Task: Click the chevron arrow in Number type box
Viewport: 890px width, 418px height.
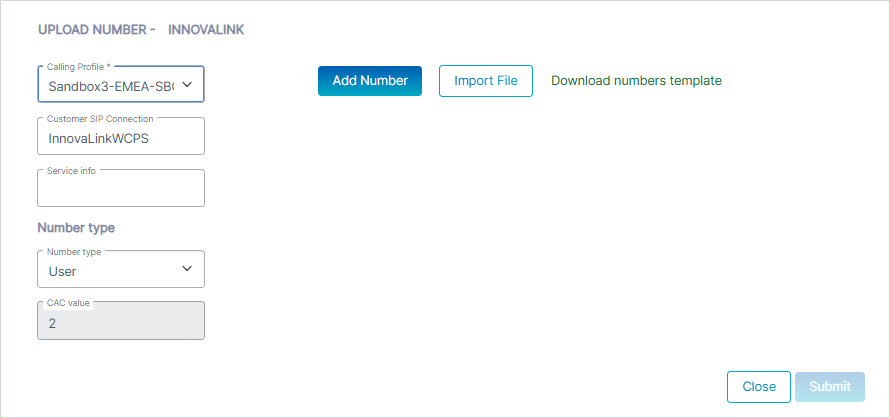Action: (187, 270)
